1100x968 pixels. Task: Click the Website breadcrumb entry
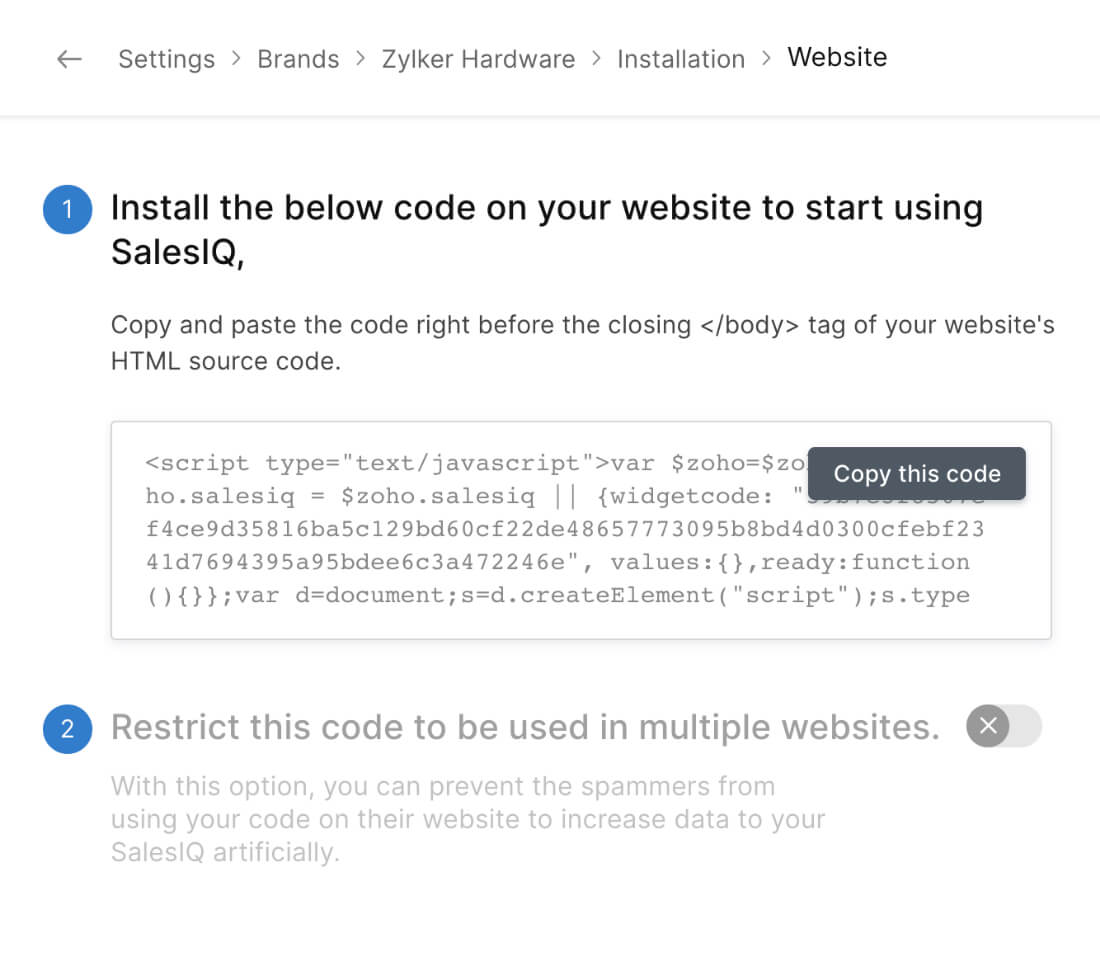tap(837, 57)
